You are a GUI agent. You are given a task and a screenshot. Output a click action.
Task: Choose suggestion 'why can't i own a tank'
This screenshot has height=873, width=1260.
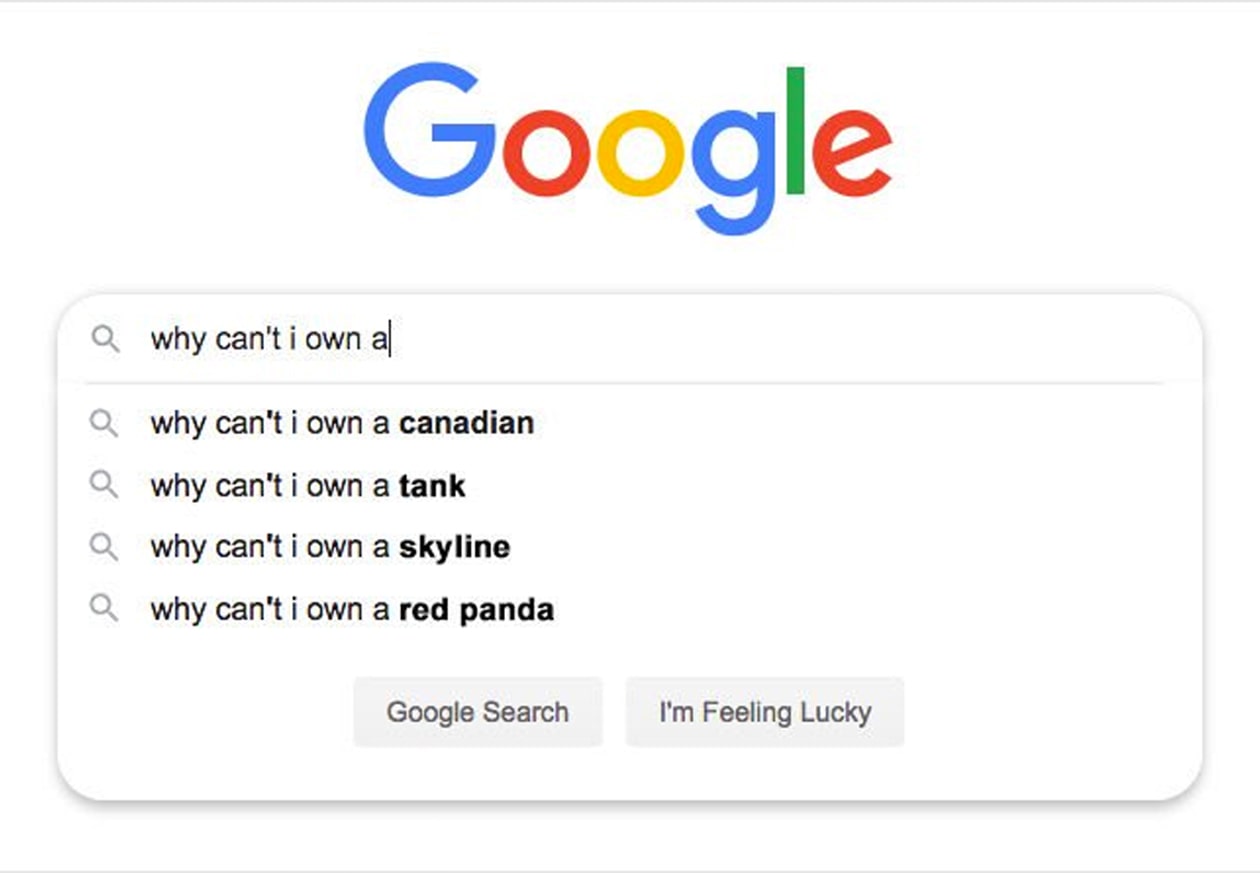tap(630, 485)
